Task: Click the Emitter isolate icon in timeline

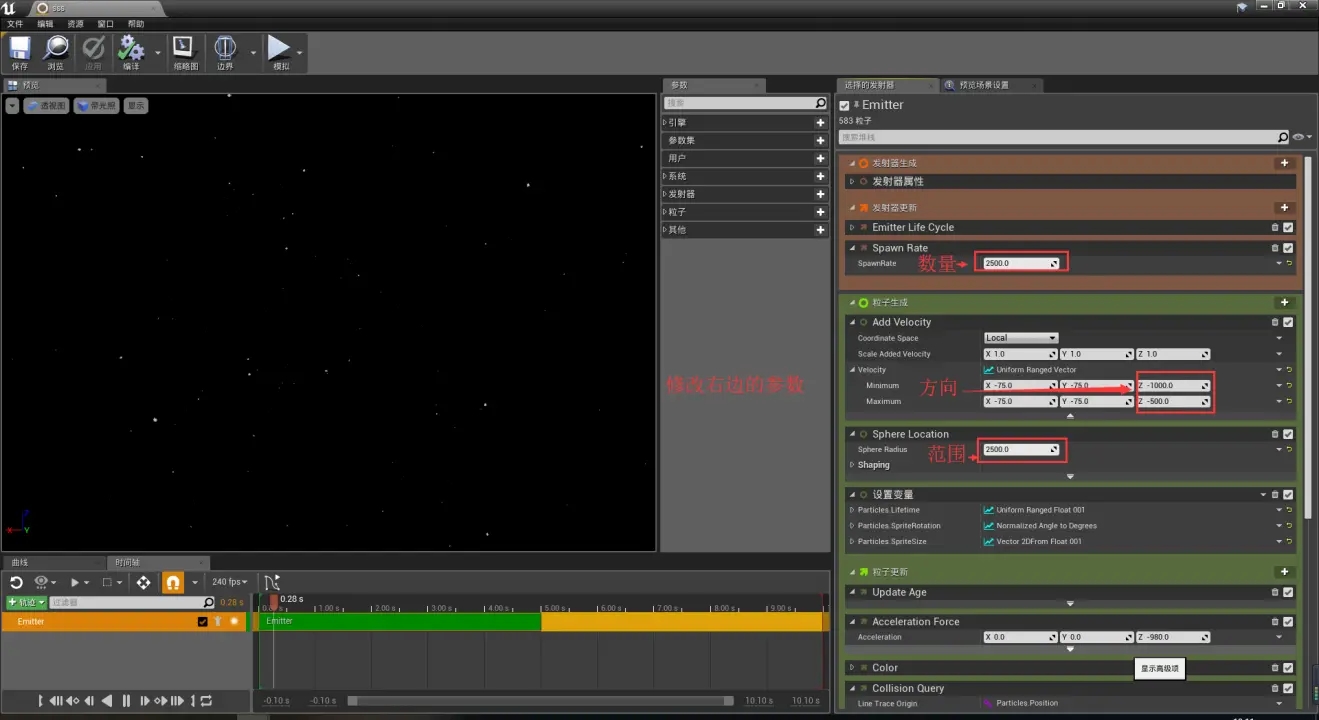Action: point(235,621)
